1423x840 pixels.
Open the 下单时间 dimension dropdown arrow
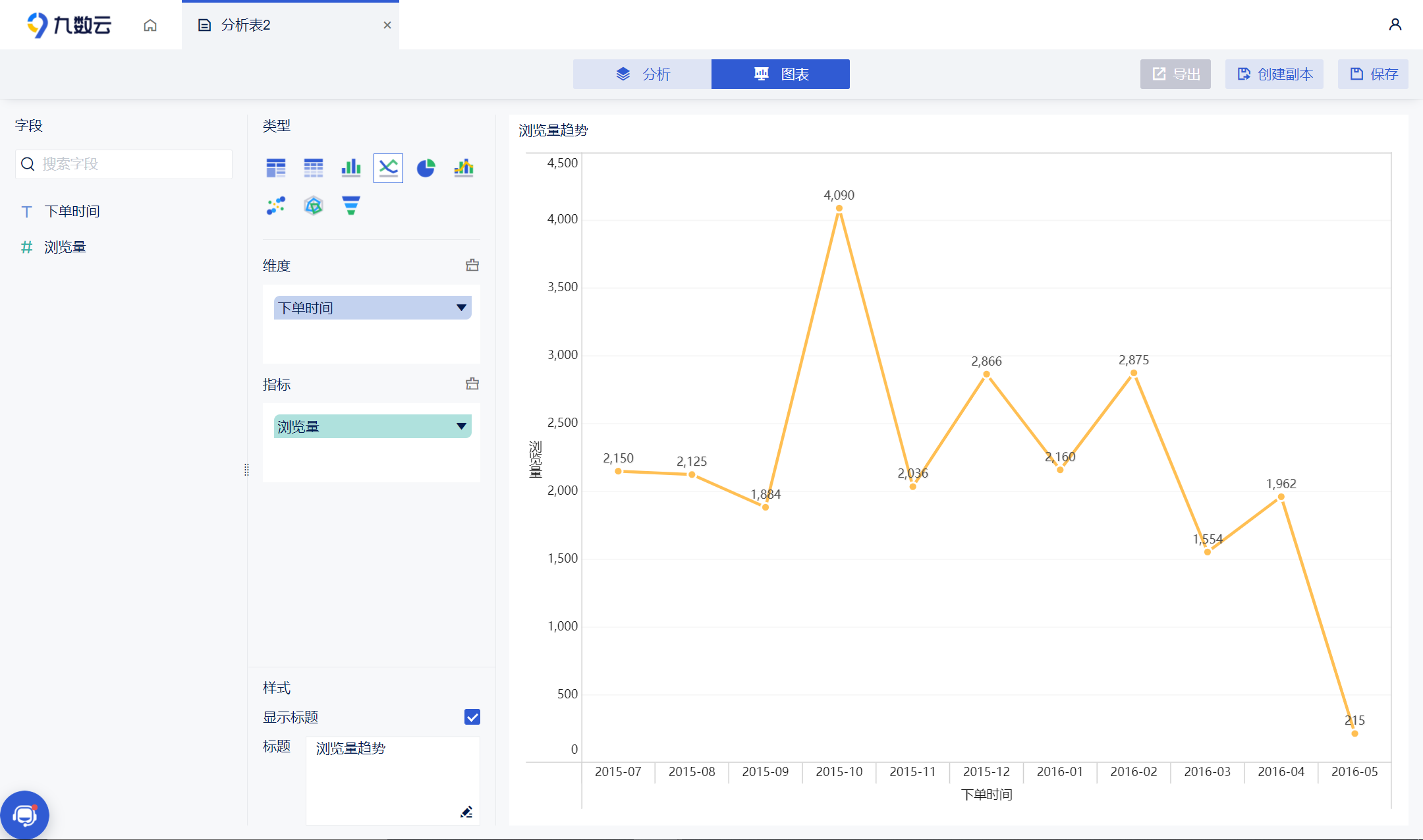pos(461,308)
